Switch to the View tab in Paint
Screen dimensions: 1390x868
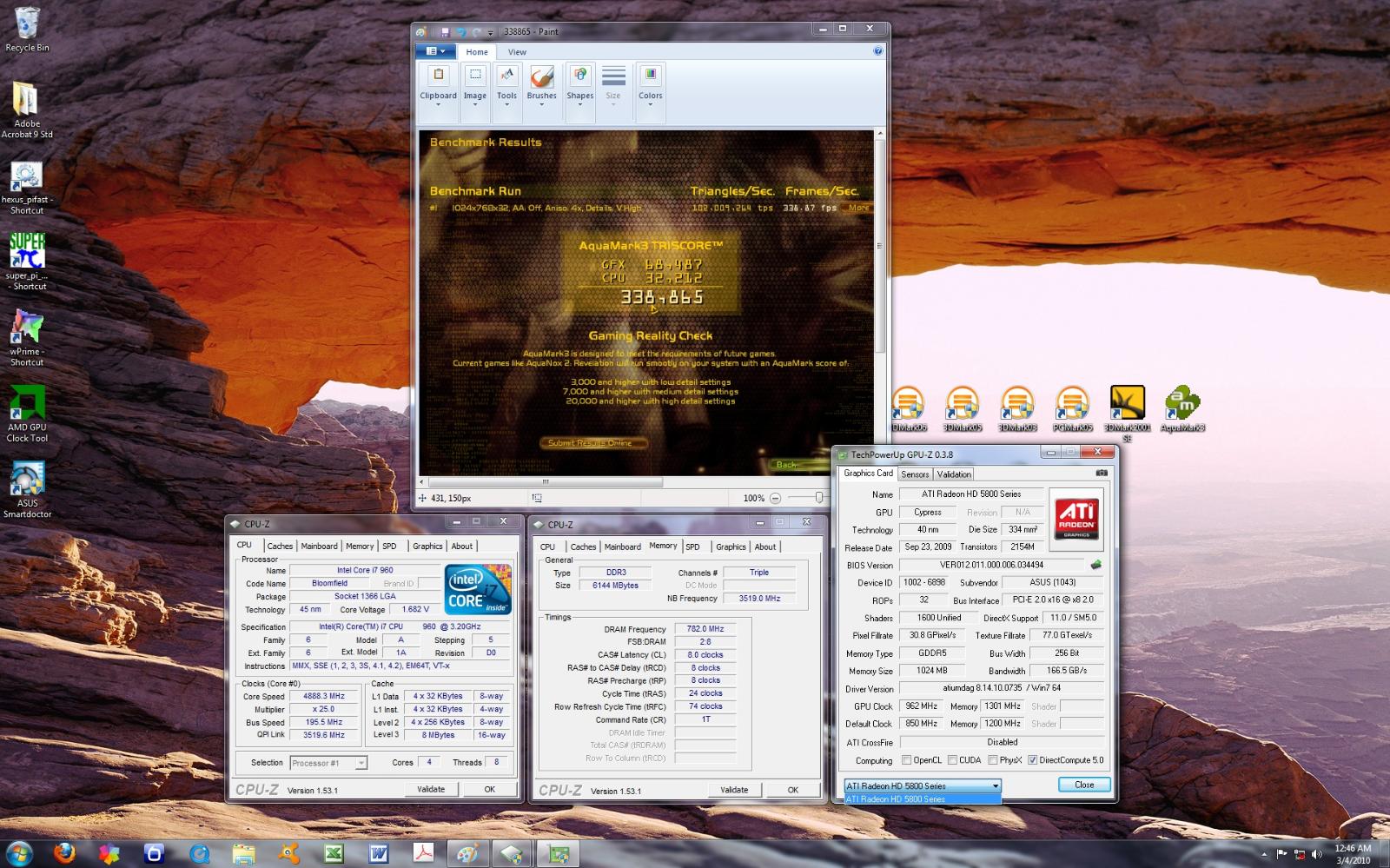517,52
